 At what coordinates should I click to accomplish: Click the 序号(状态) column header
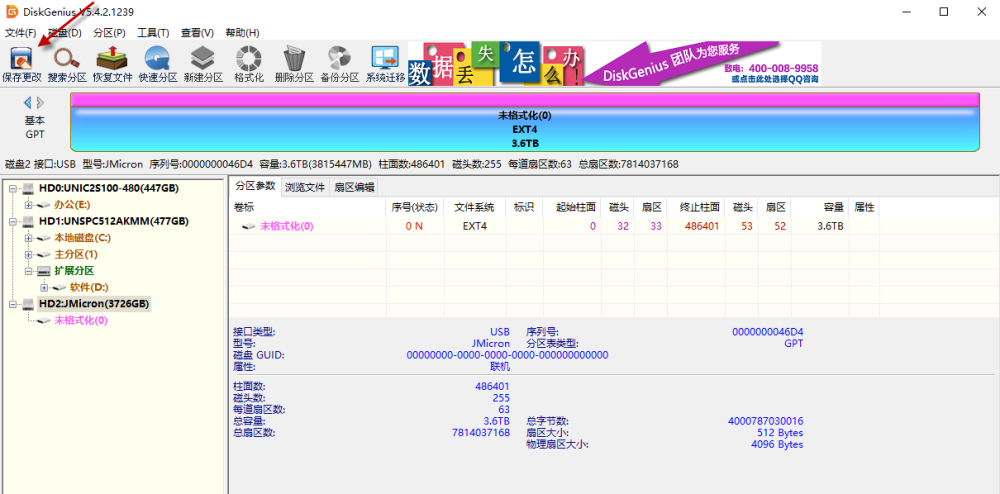pos(415,207)
